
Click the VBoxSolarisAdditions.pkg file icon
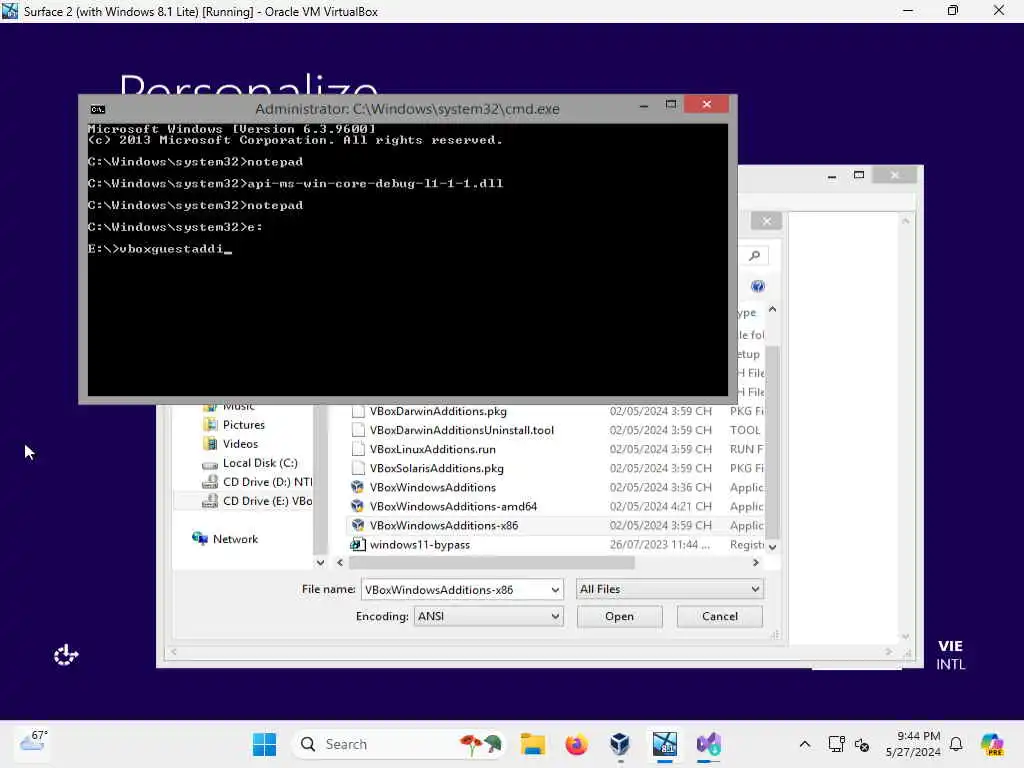click(x=358, y=468)
